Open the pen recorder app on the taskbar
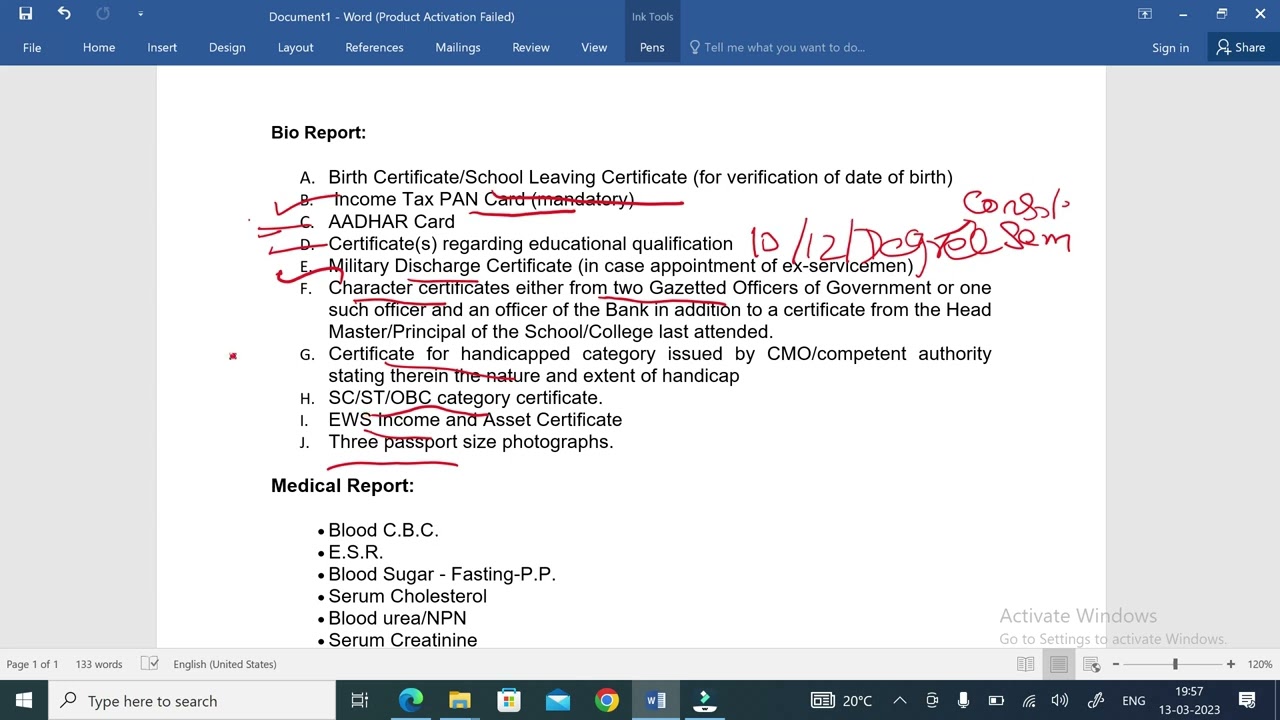The width and height of the screenshot is (1280, 720). coord(705,700)
